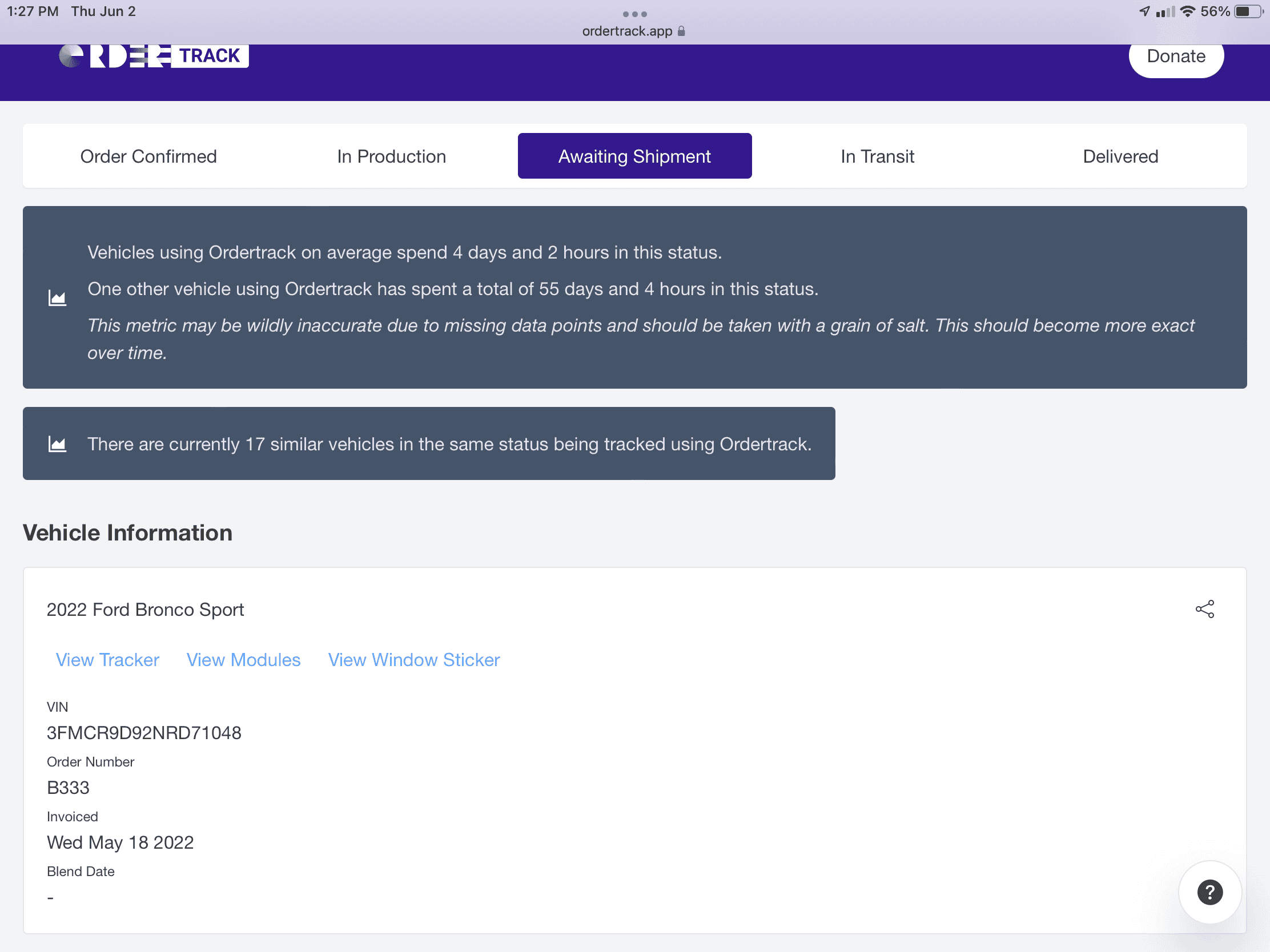Click chart icon beside average time stats

point(57,298)
